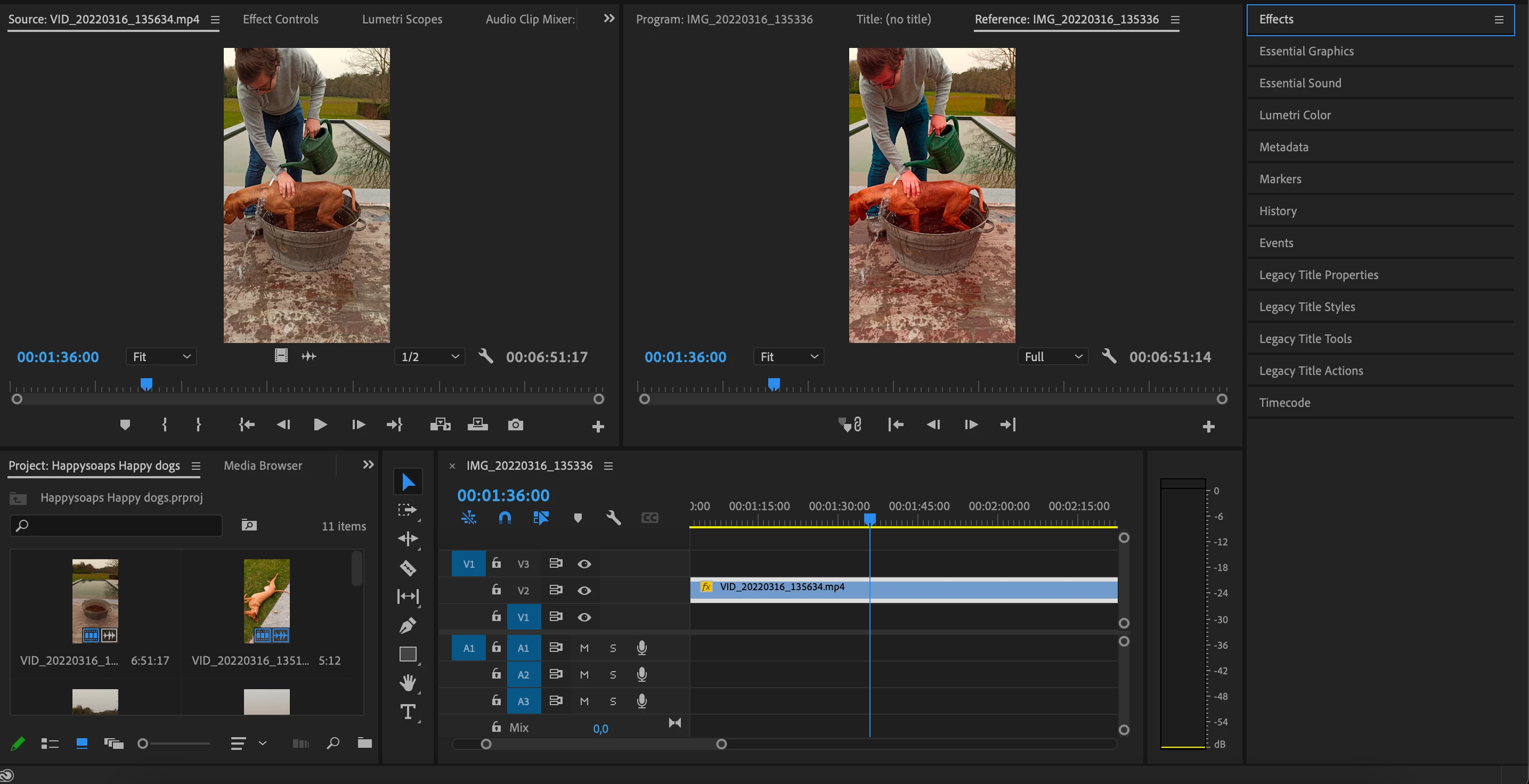Select the Type tool
The height and width of the screenshot is (784, 1529).
(408, 712)
